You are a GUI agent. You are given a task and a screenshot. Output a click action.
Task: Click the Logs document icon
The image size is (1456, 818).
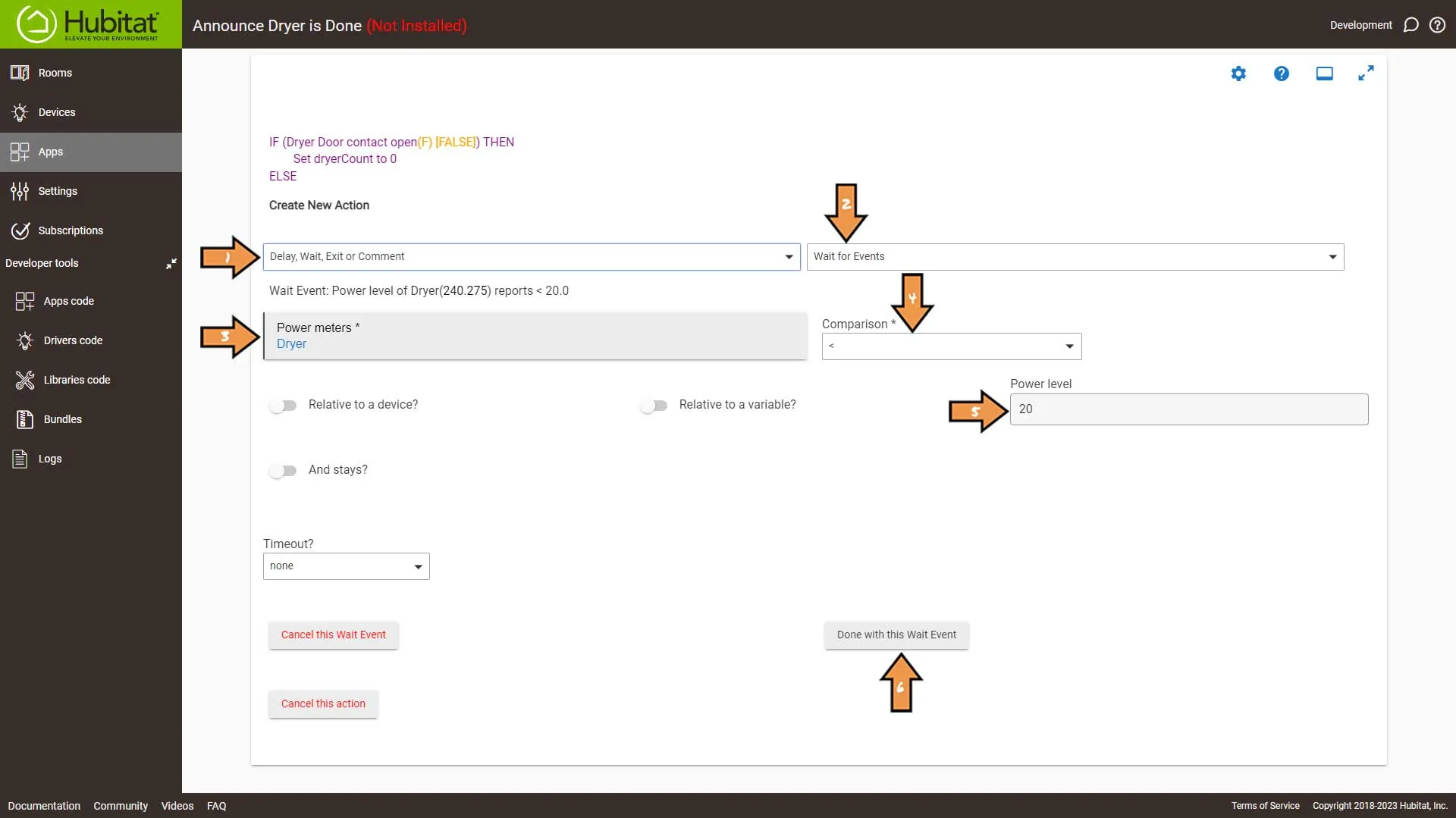pos(20,459)
